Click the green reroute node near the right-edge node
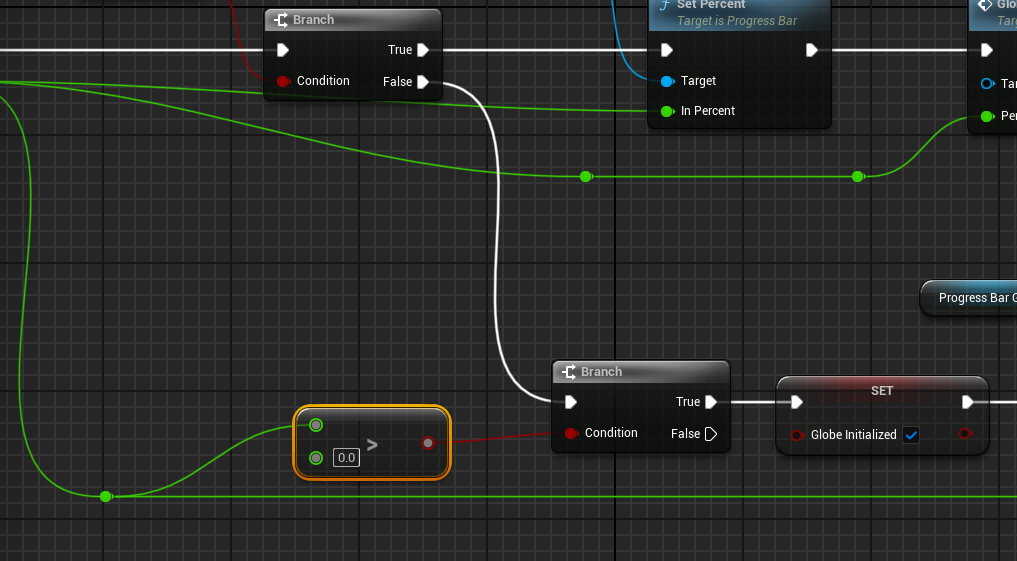 (x=857, y=176)
